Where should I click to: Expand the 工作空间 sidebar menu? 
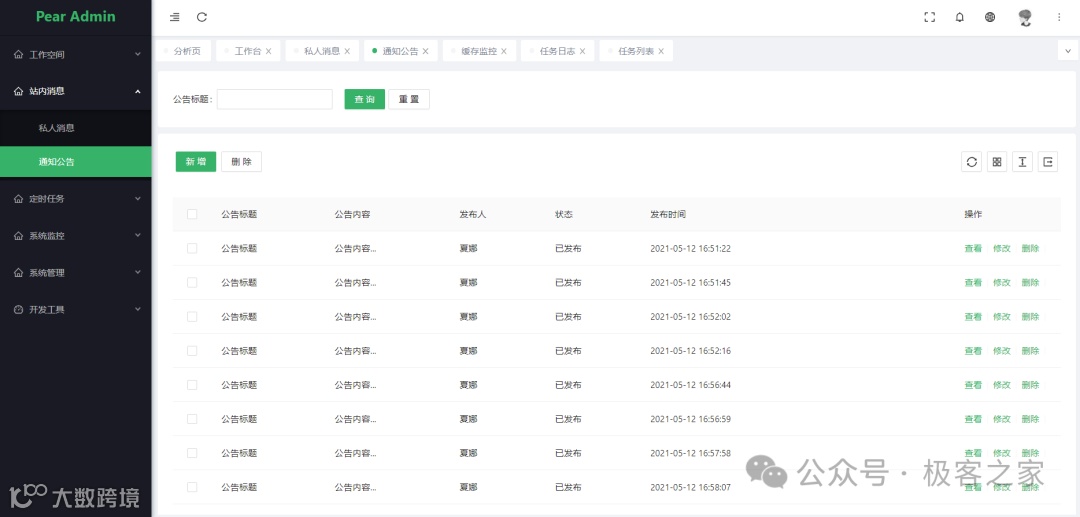click(76, 54)
